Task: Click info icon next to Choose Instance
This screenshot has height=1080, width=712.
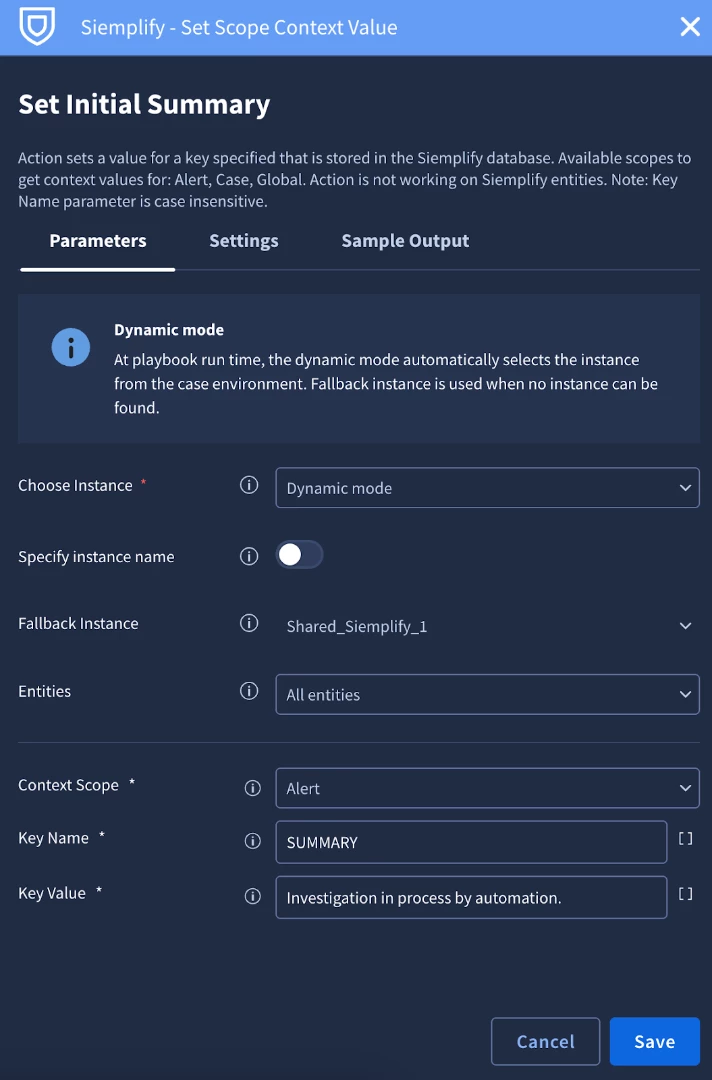Action: click(x=249, y=485)
